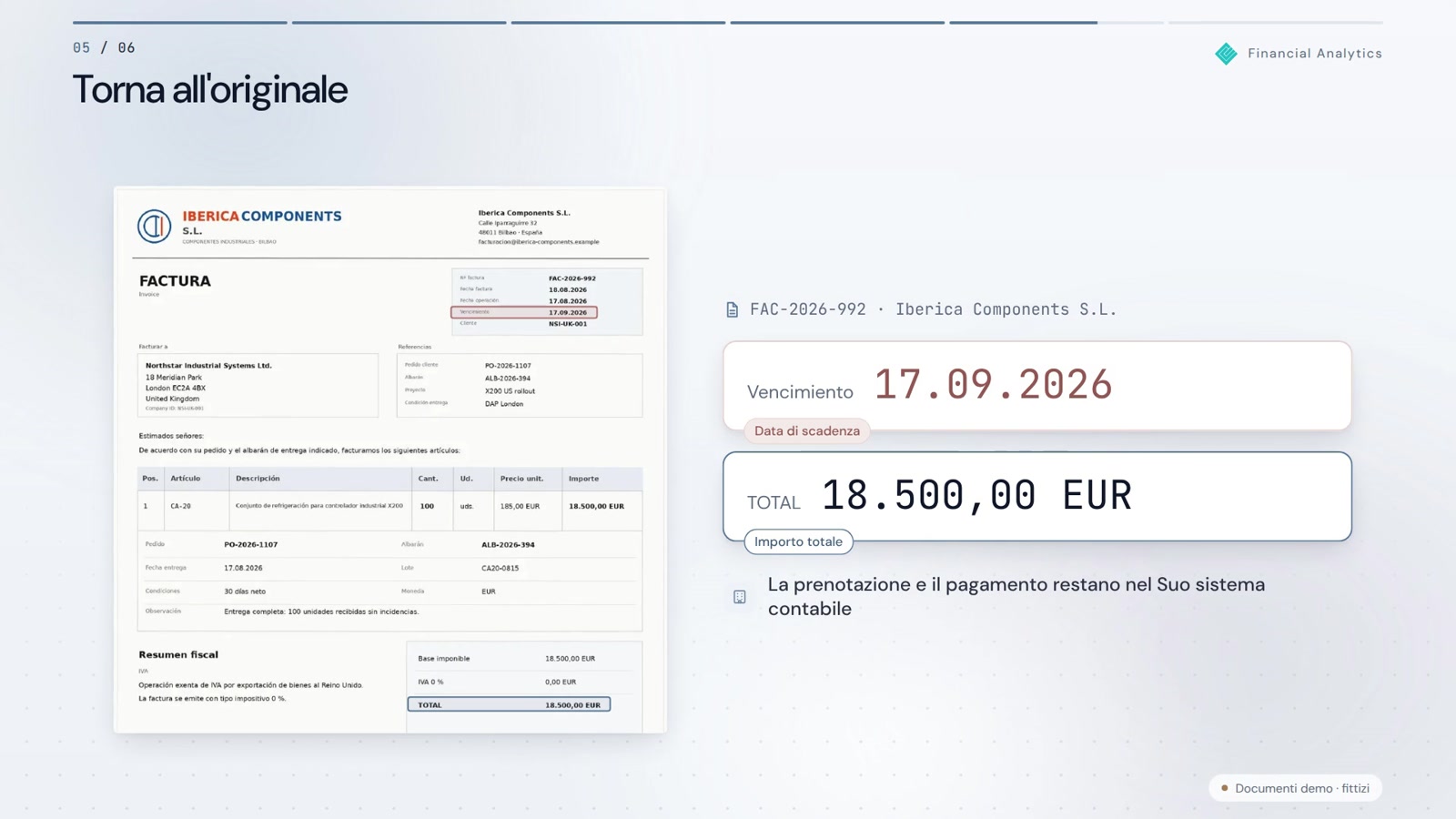
Task: Click the '30 días neto' payment terms
Action: pos(245,591)
